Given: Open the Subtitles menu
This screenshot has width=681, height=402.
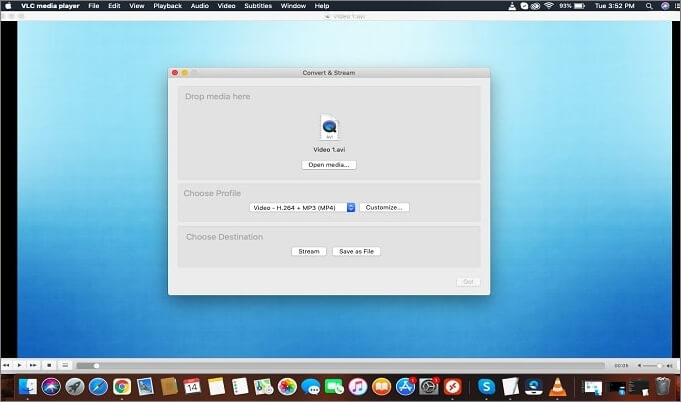Looking at the screenshot, I should pyautogui.click(x=258, y=6).
